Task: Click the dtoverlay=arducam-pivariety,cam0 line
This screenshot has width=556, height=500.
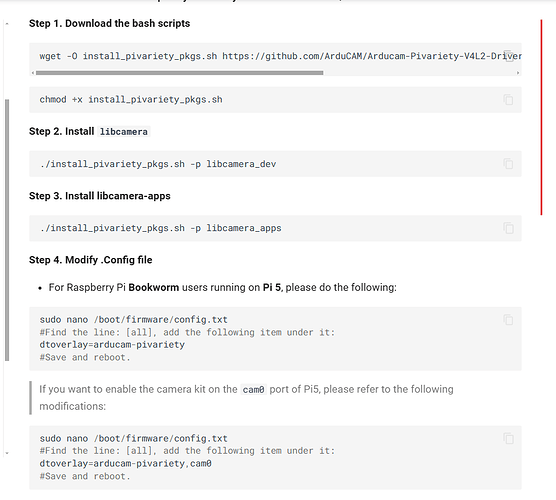Action: [x=126, y=463]
